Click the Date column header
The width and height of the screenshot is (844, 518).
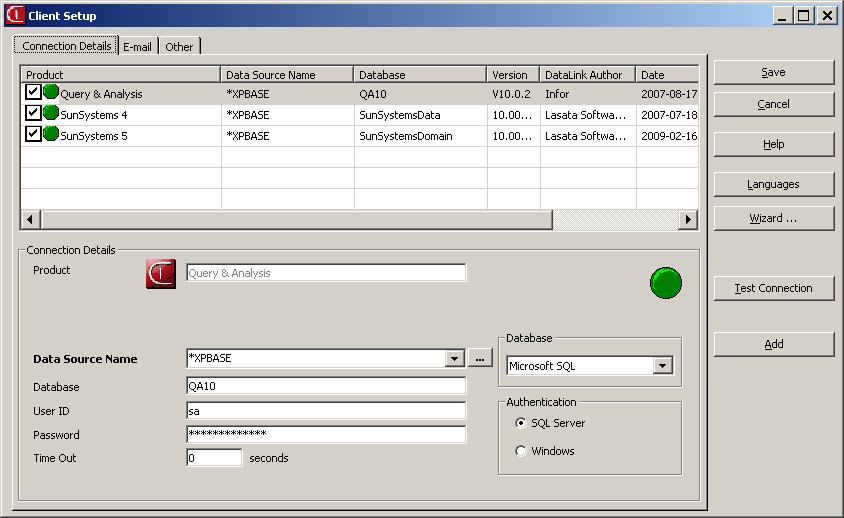(x=667, y=74)
